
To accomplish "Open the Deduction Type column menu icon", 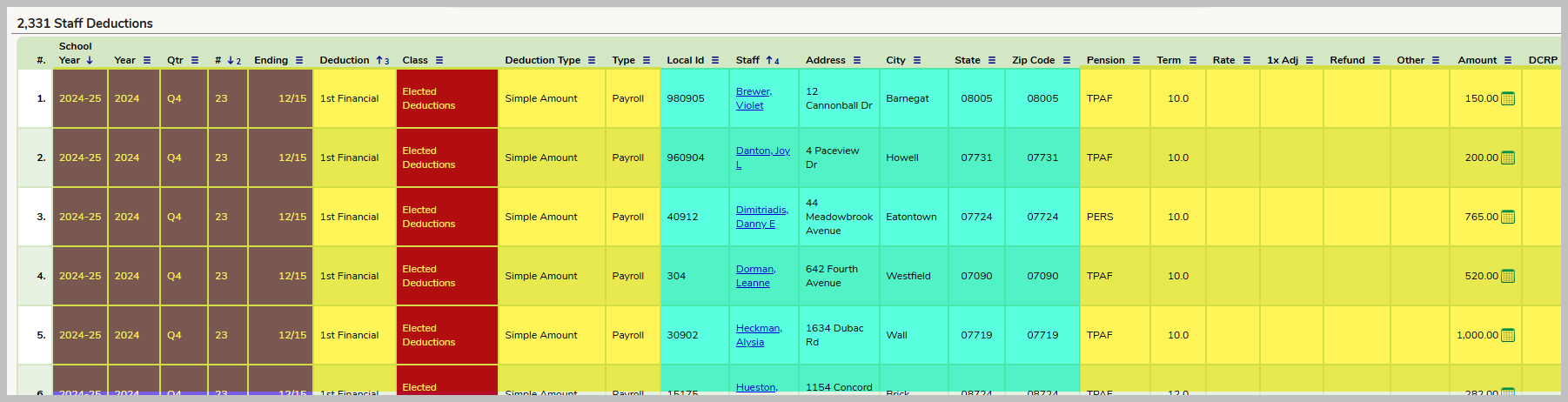I will pyautogui.click(x=592, y=60).
